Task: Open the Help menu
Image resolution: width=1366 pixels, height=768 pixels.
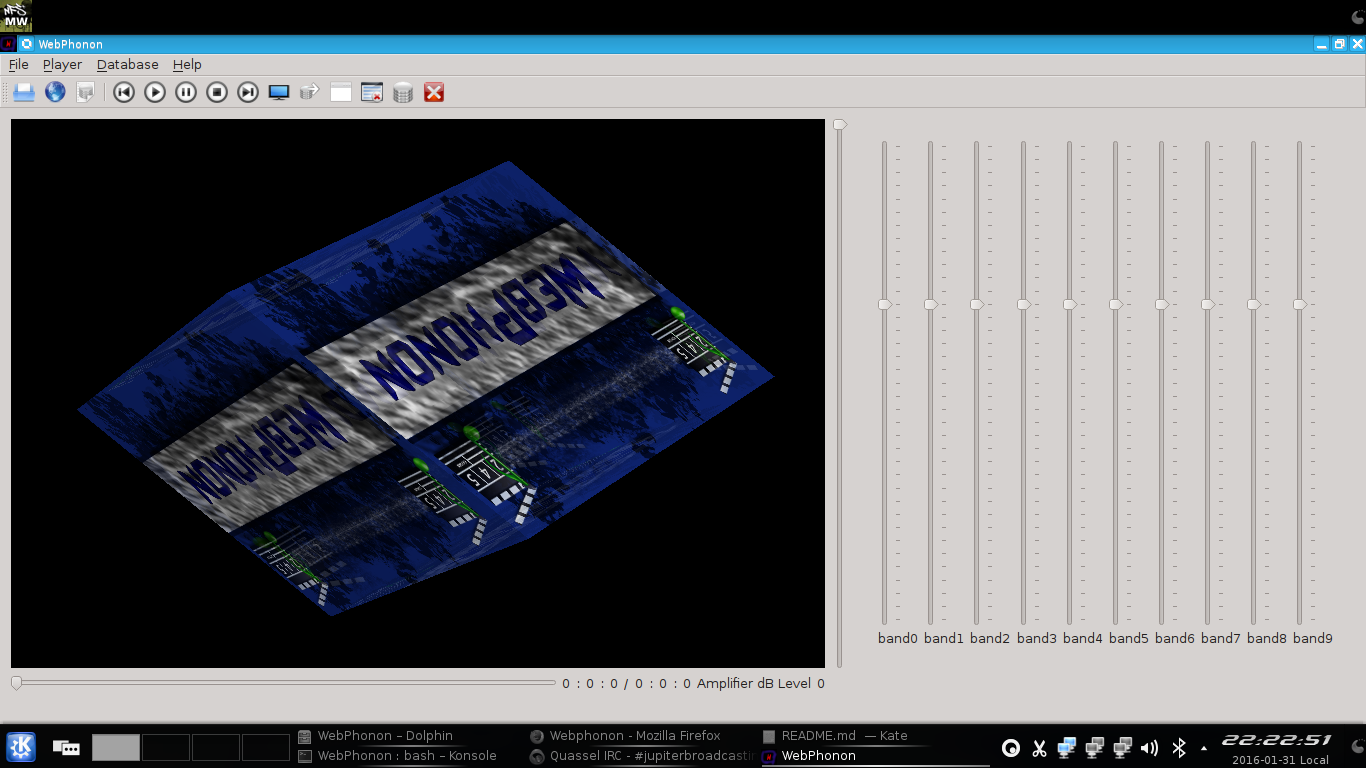Action: tap(187, 64)
